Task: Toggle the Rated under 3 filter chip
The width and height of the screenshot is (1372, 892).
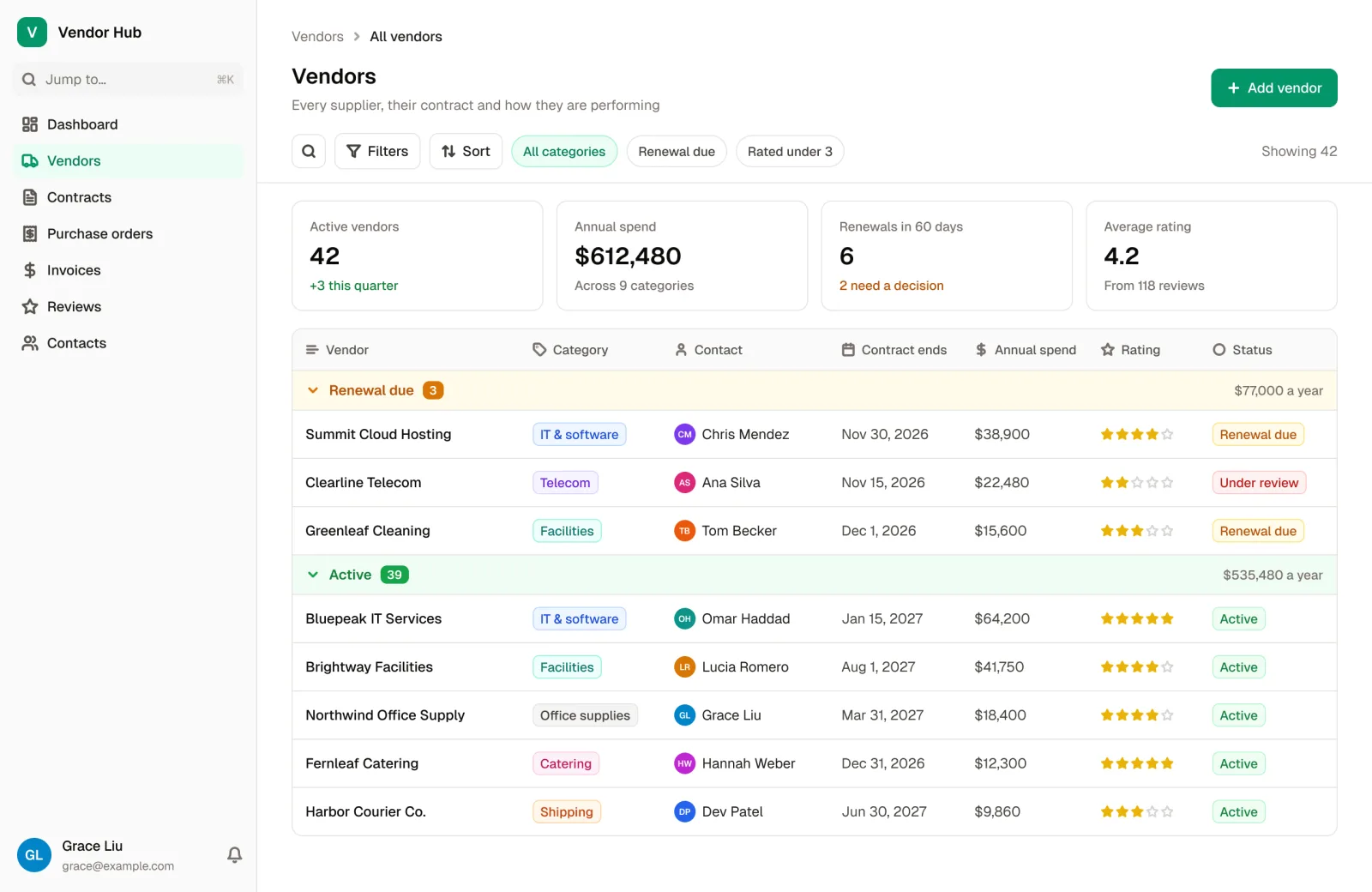Action: (x=790, y=152)
